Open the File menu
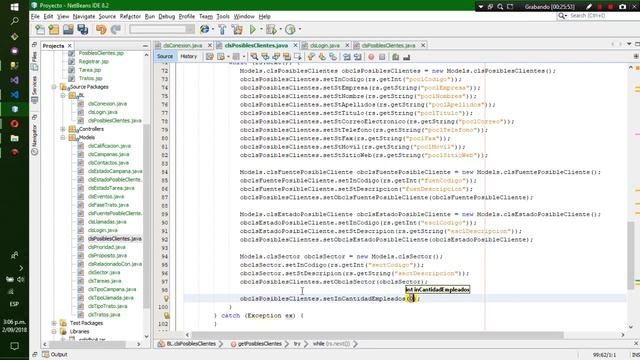This screenshot has width=640, height=360. coord(35,16)
